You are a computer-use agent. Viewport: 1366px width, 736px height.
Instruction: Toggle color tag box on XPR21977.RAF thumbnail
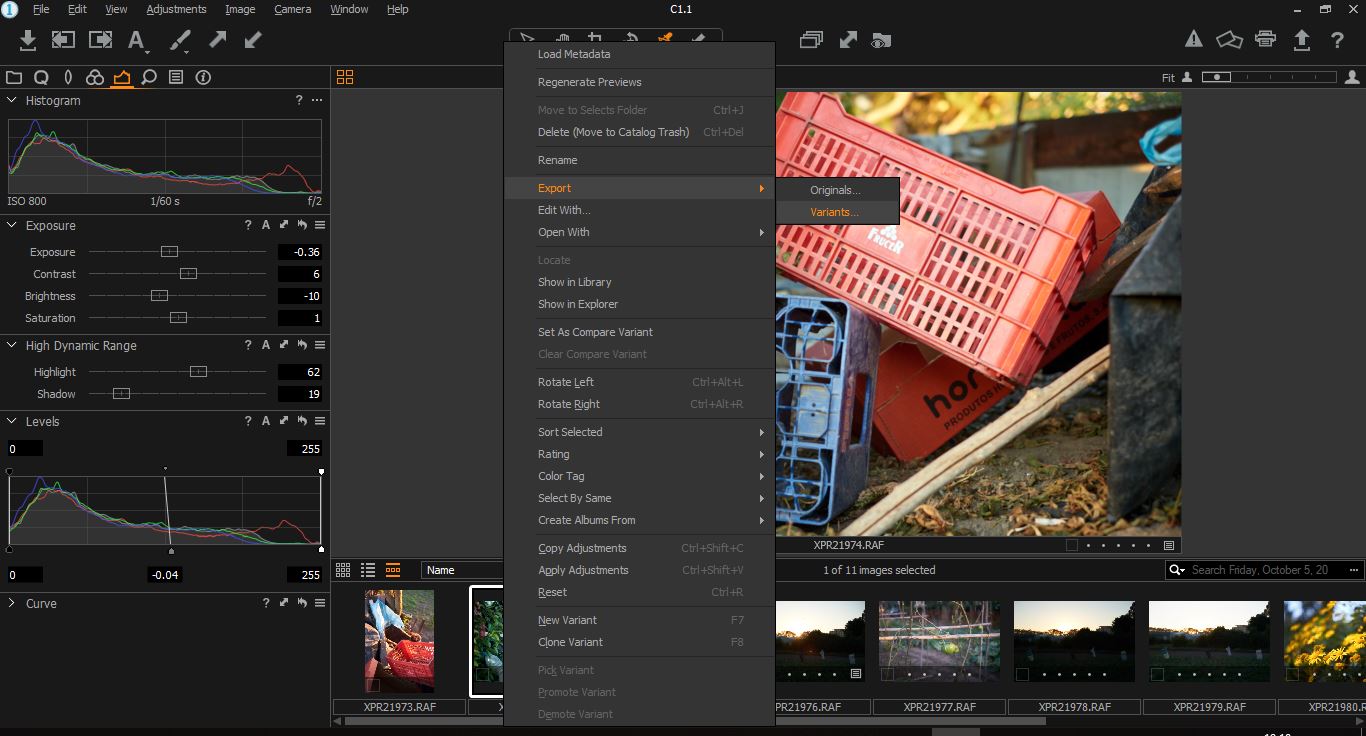(x=887, y=675)
